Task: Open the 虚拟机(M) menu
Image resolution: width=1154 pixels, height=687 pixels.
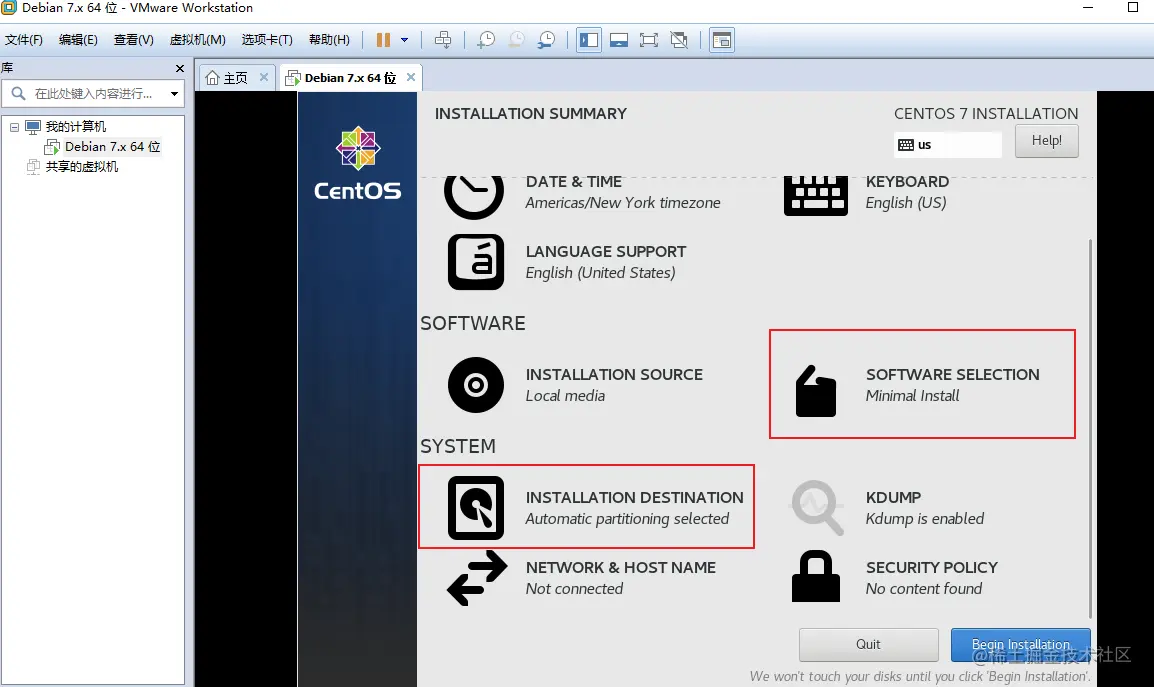Action: (197, 40)
